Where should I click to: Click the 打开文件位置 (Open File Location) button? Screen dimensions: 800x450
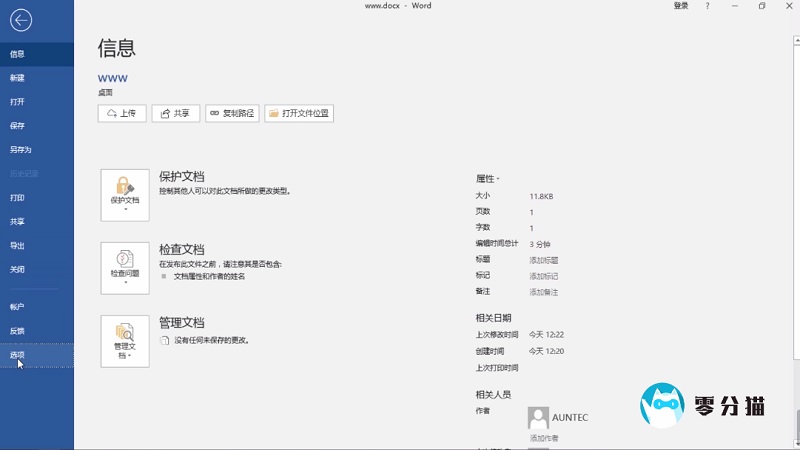coord(299,114)
